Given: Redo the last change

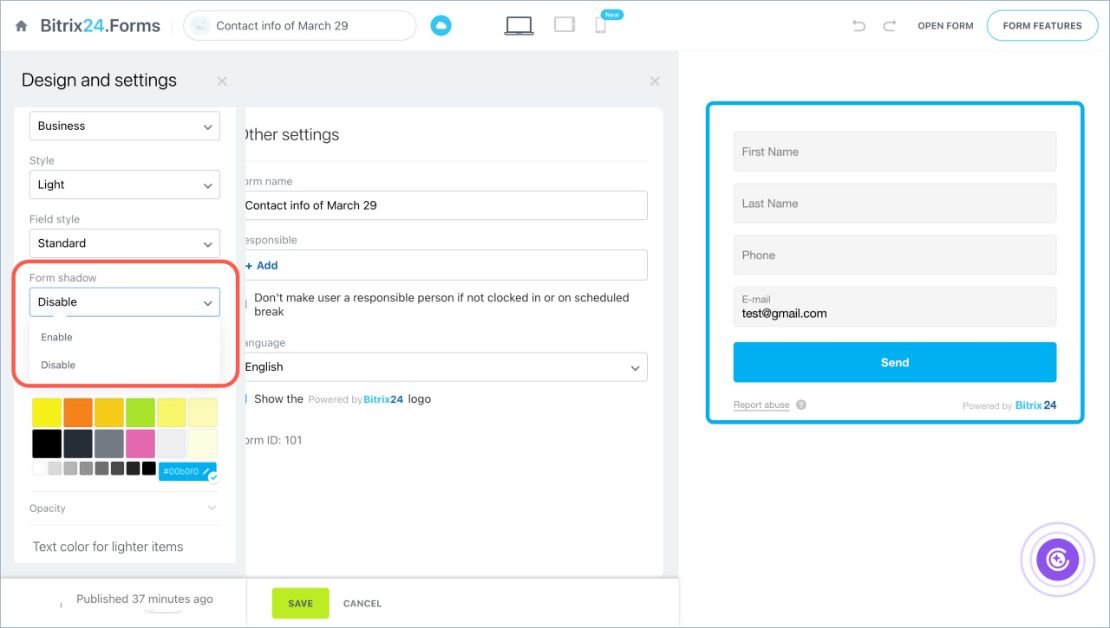Looking at the screenshot, I should [x=889, y=25].
